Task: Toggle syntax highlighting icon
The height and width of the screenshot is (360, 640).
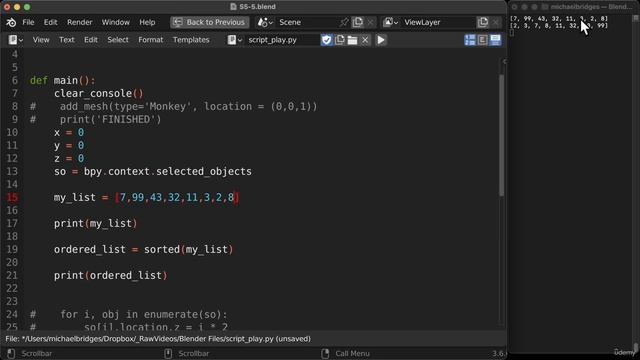Action: 495,40
